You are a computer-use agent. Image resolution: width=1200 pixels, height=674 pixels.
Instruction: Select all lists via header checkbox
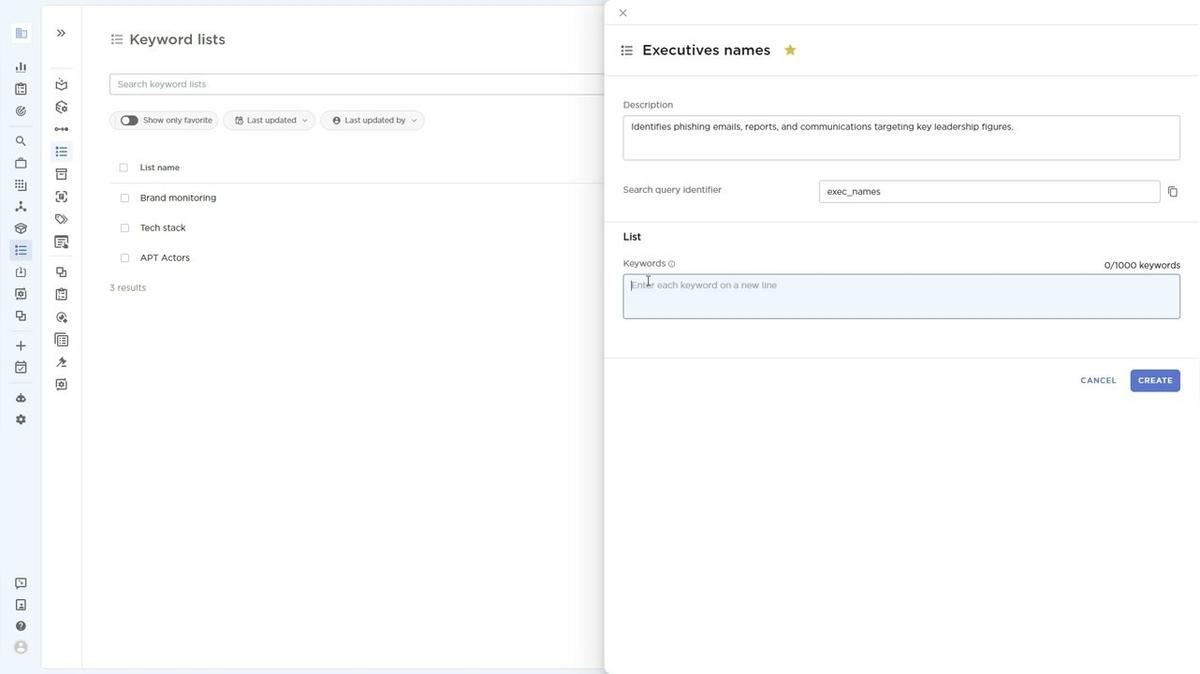124,168
